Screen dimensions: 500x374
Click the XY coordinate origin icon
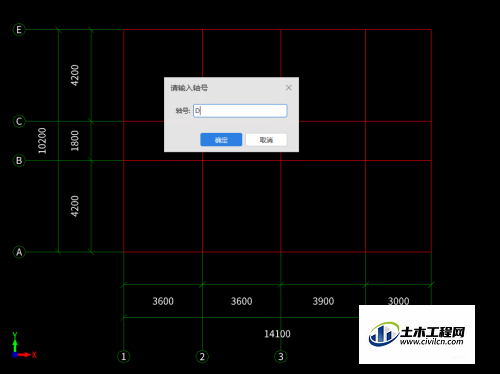pyautogui.click(x=24, y=345)
